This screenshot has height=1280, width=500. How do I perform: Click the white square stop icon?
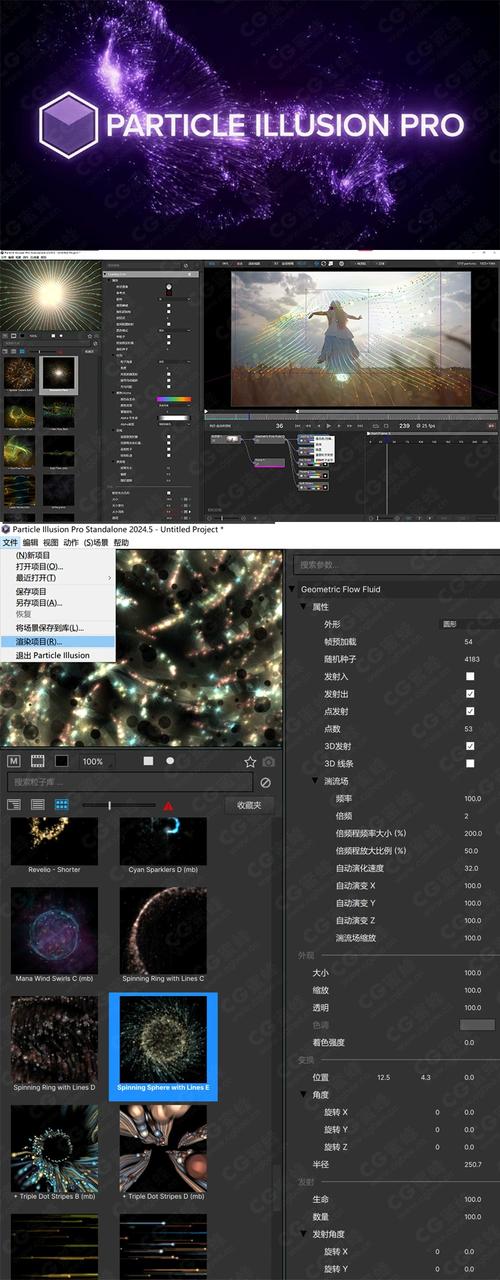coord(149,761)
